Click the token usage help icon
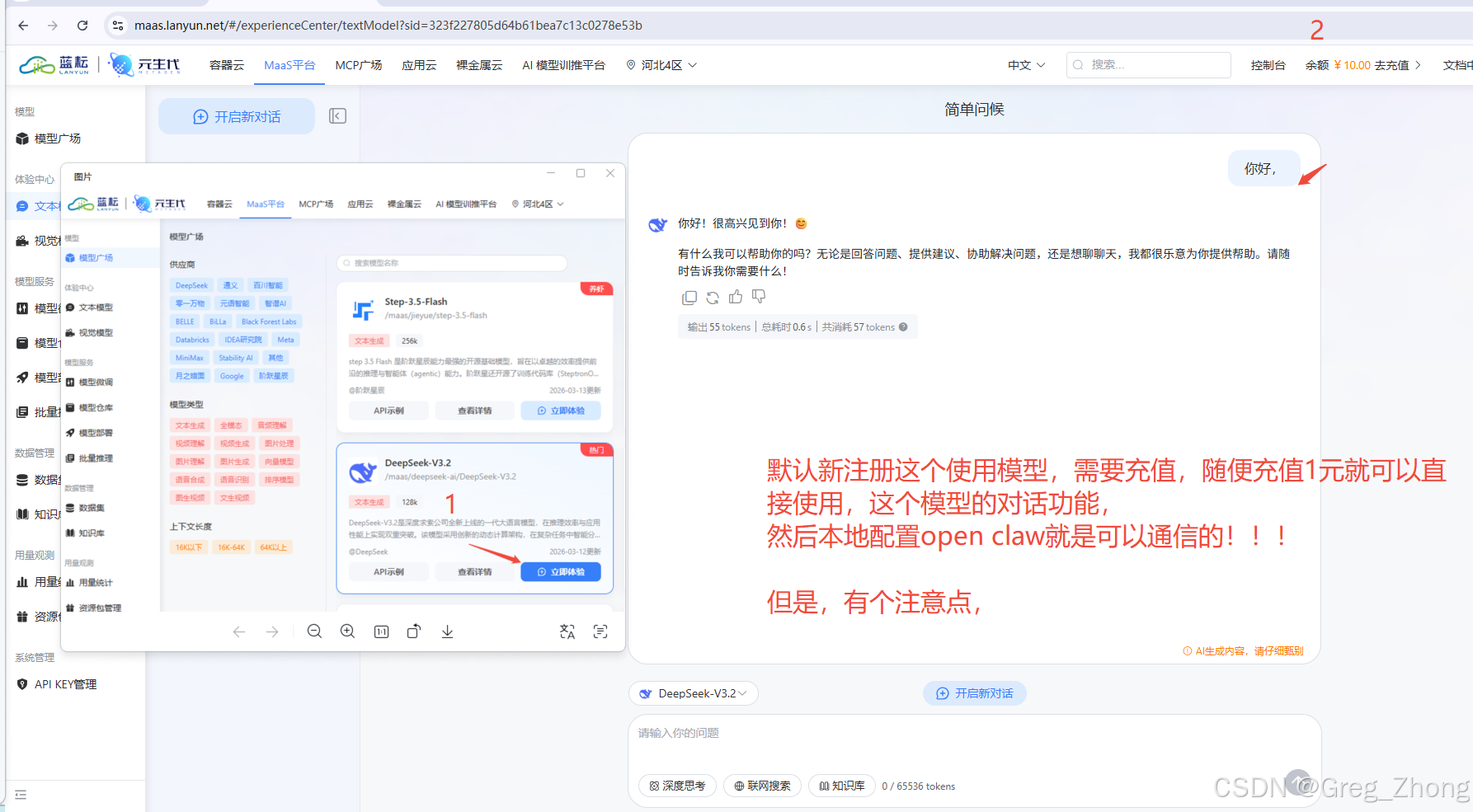The width and height of the screenshot is (1473, 812). coord(903,327)
